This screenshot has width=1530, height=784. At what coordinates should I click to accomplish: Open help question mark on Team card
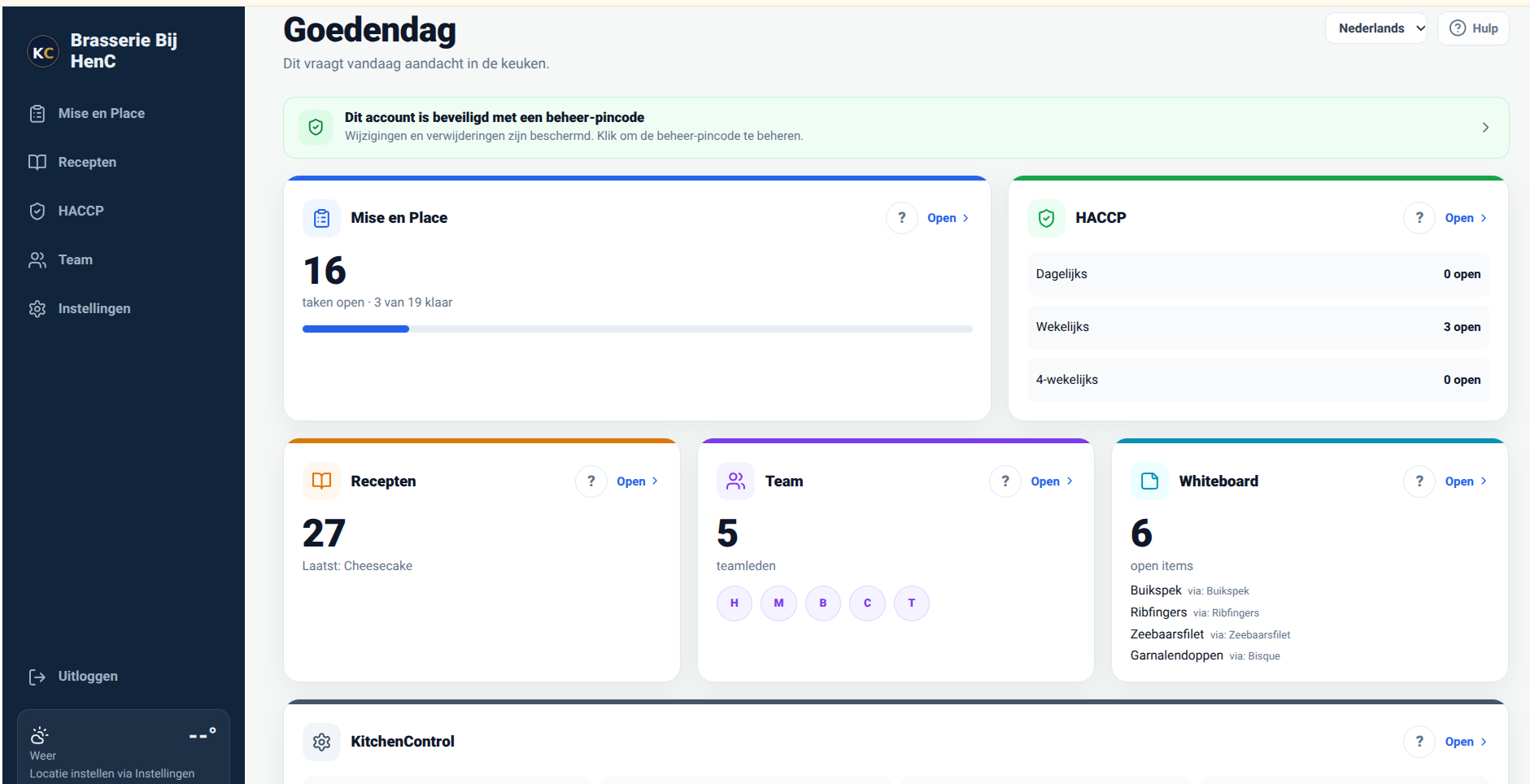pyautogui.click(x=1005, y=481)
